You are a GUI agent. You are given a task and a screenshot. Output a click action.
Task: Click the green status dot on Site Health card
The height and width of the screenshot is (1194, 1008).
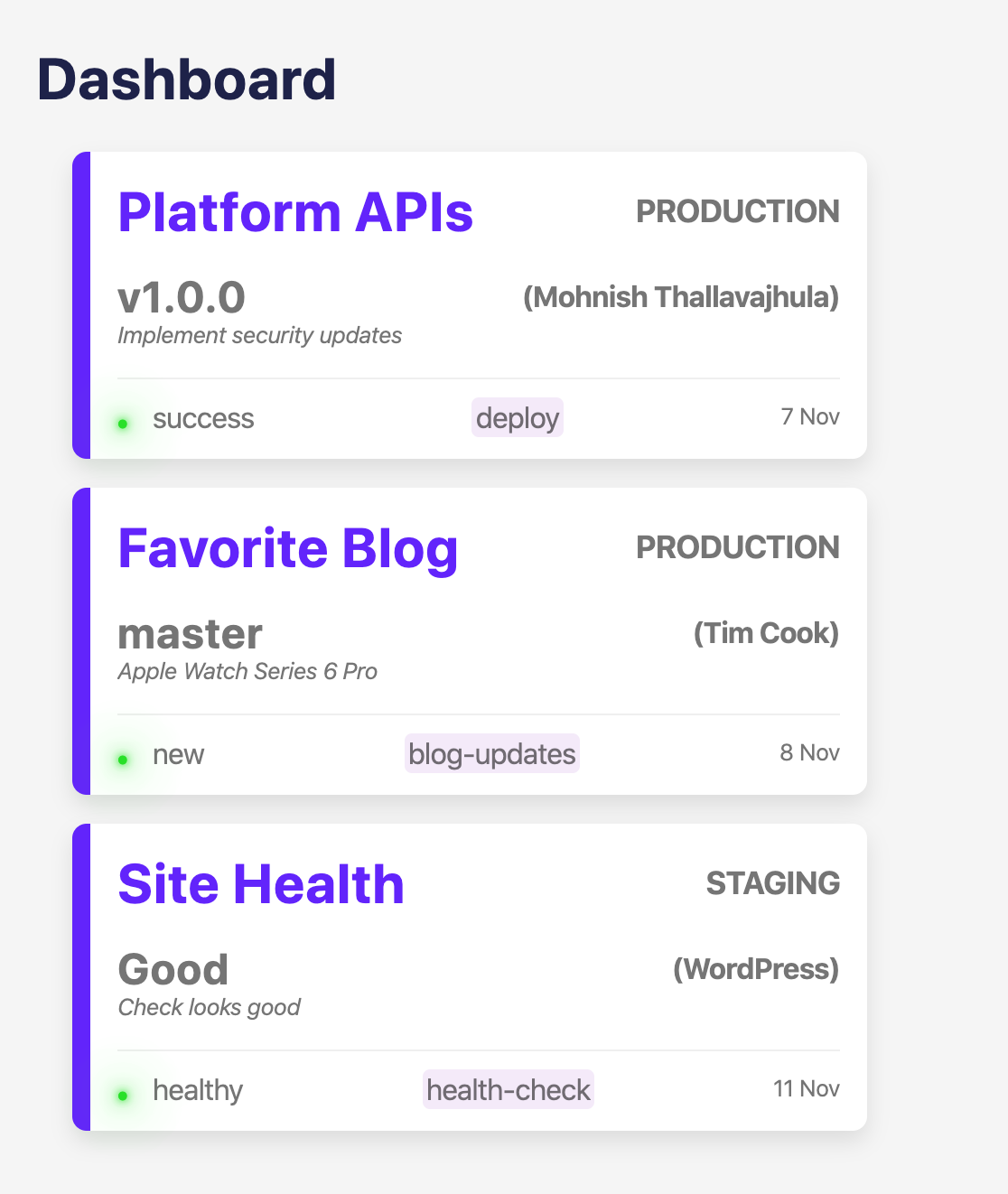123,1095
